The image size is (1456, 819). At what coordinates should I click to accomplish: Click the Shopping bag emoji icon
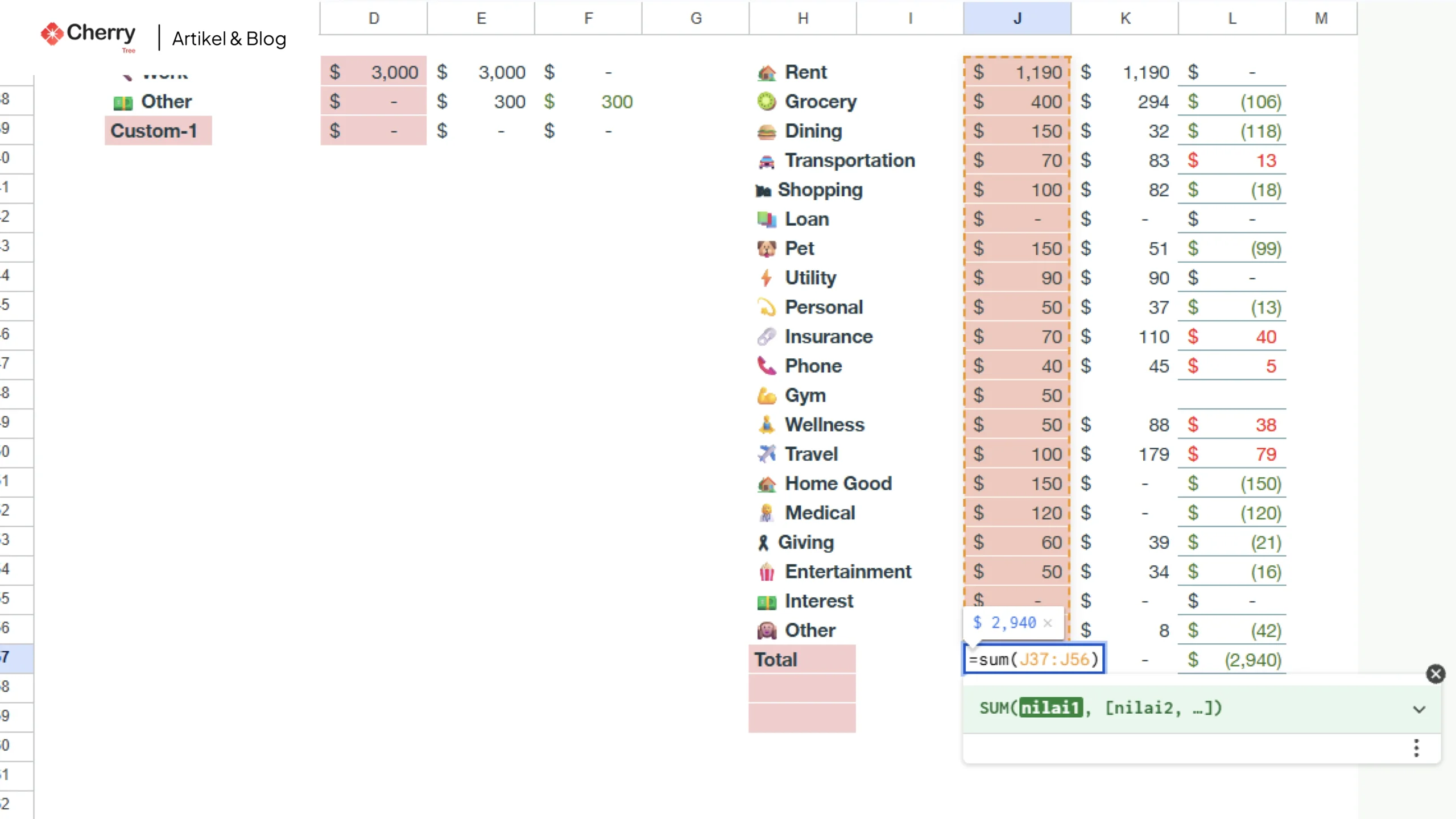(763, 191)
